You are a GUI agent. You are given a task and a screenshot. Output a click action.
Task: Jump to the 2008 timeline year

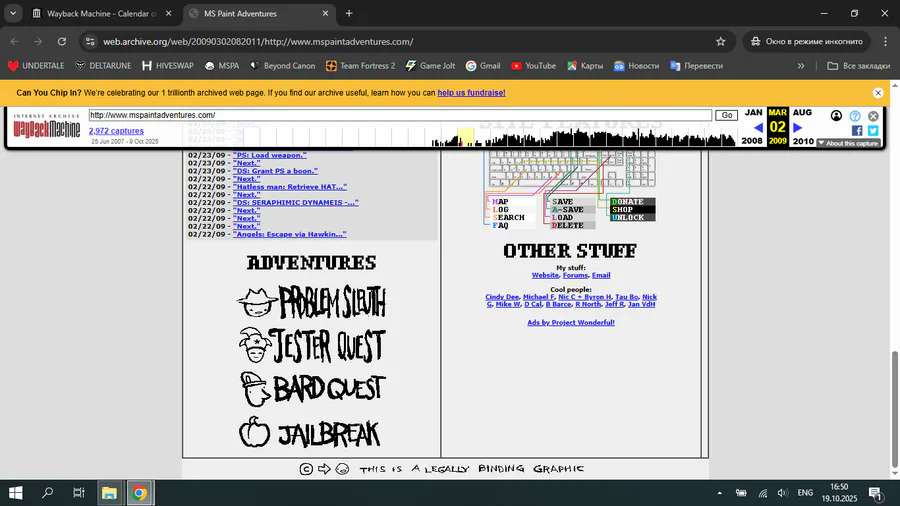click(751, 141)
